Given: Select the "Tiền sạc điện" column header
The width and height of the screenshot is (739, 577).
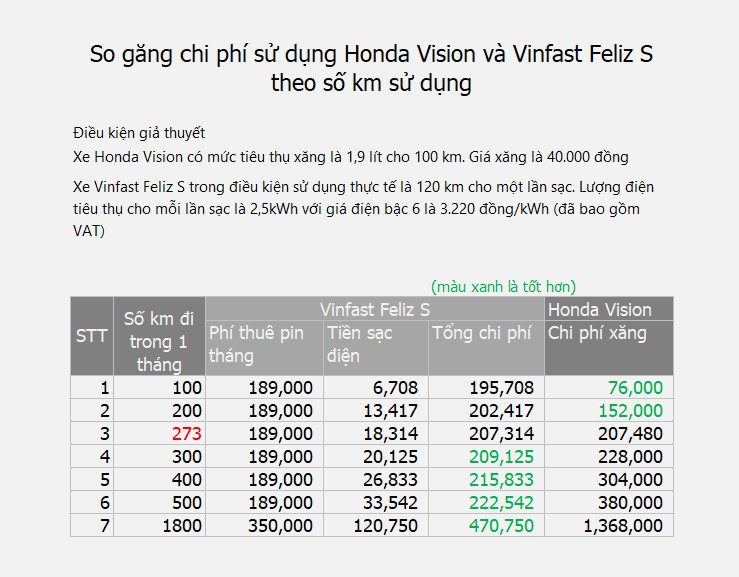Looking at the screenshot, I should (376, 345).
